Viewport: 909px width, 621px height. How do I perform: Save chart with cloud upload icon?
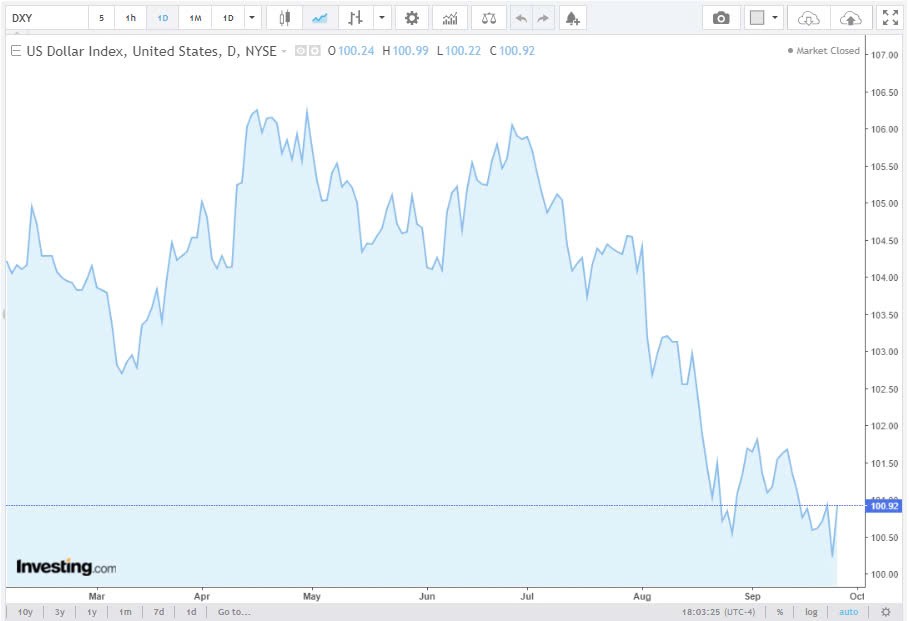click(x=849, y=18)
